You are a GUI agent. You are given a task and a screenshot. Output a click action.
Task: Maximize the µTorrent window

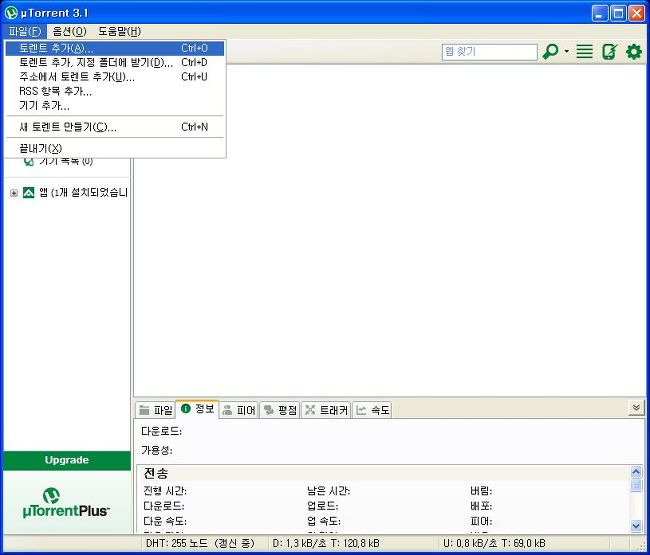click(x=618, y=13)
